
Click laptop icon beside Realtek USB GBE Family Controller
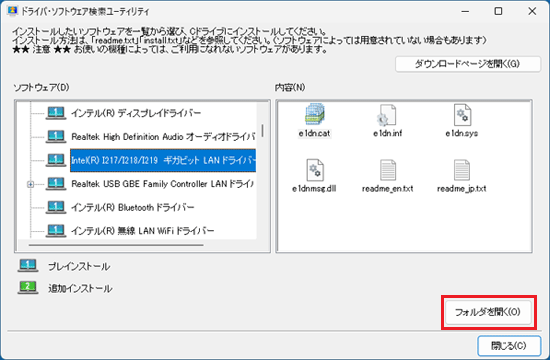pyautogui.click(x=56, y=184)
